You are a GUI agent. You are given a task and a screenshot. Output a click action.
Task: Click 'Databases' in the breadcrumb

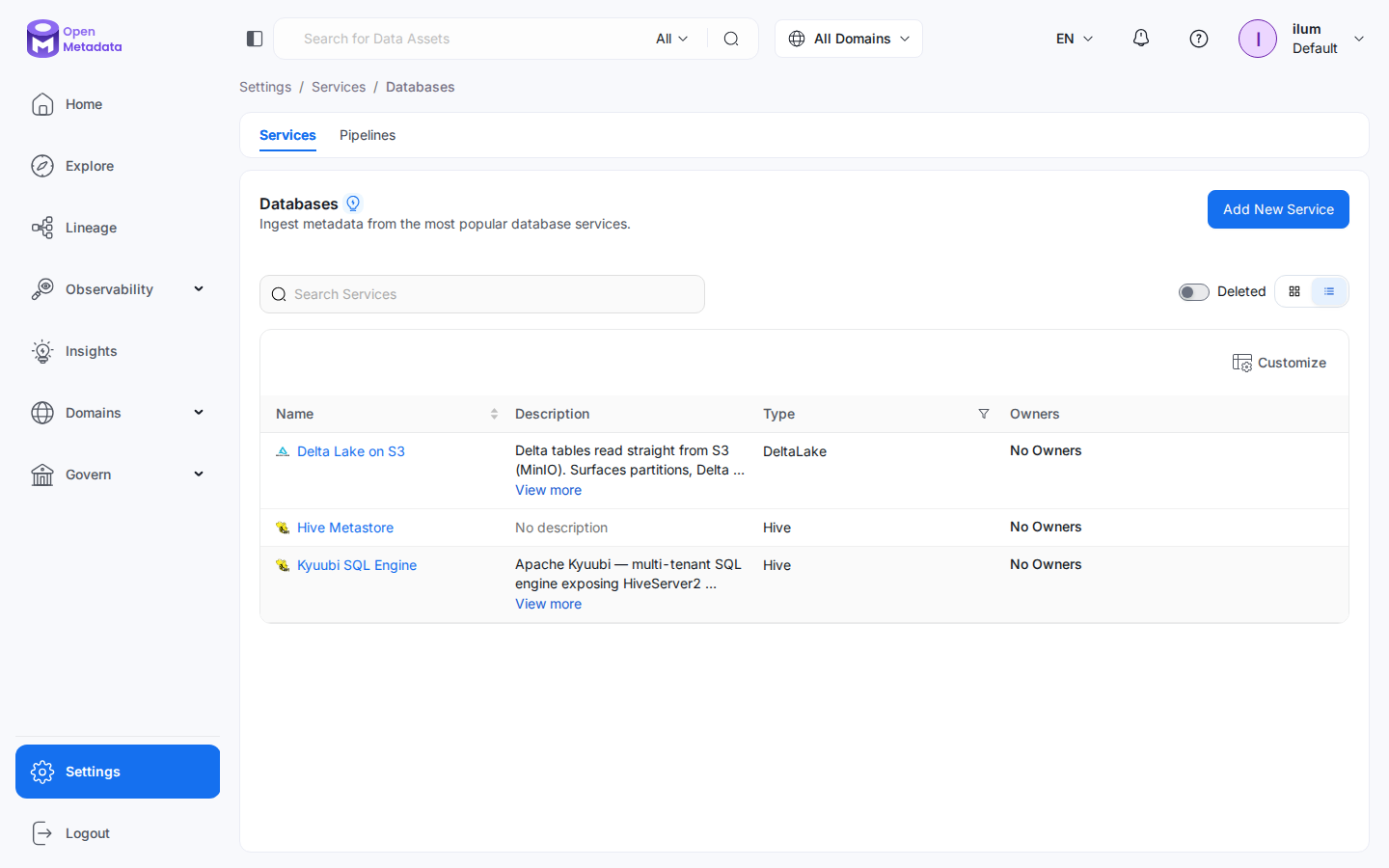[x=420, y=87]
